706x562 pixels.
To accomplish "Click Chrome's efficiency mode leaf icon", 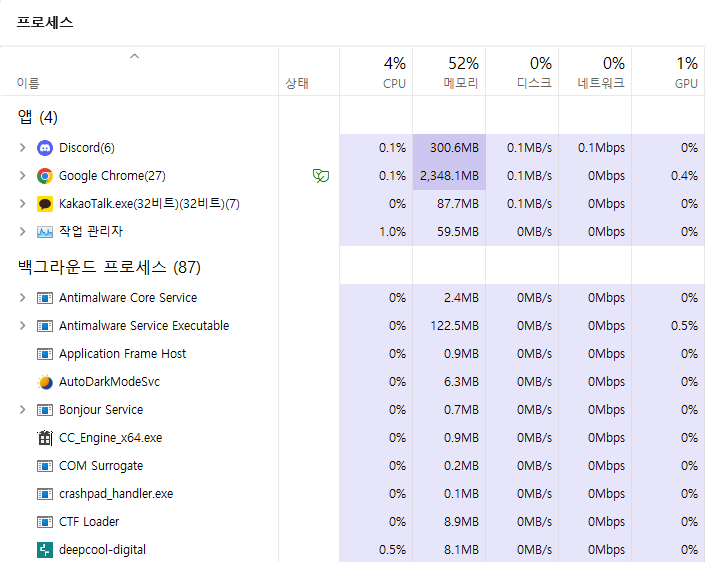I will pos(321,176).
